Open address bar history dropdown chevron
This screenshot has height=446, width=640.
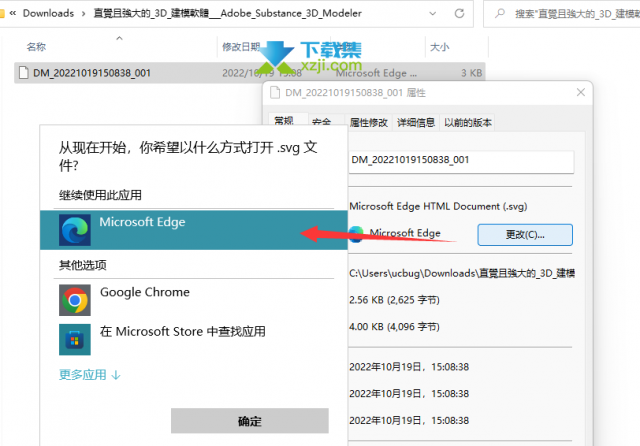[432, 13]
